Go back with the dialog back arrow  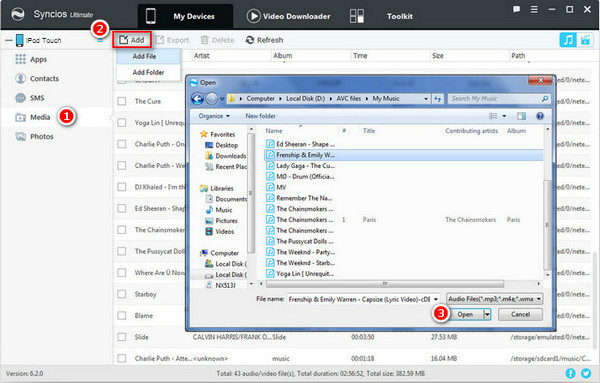coord(197,99)
